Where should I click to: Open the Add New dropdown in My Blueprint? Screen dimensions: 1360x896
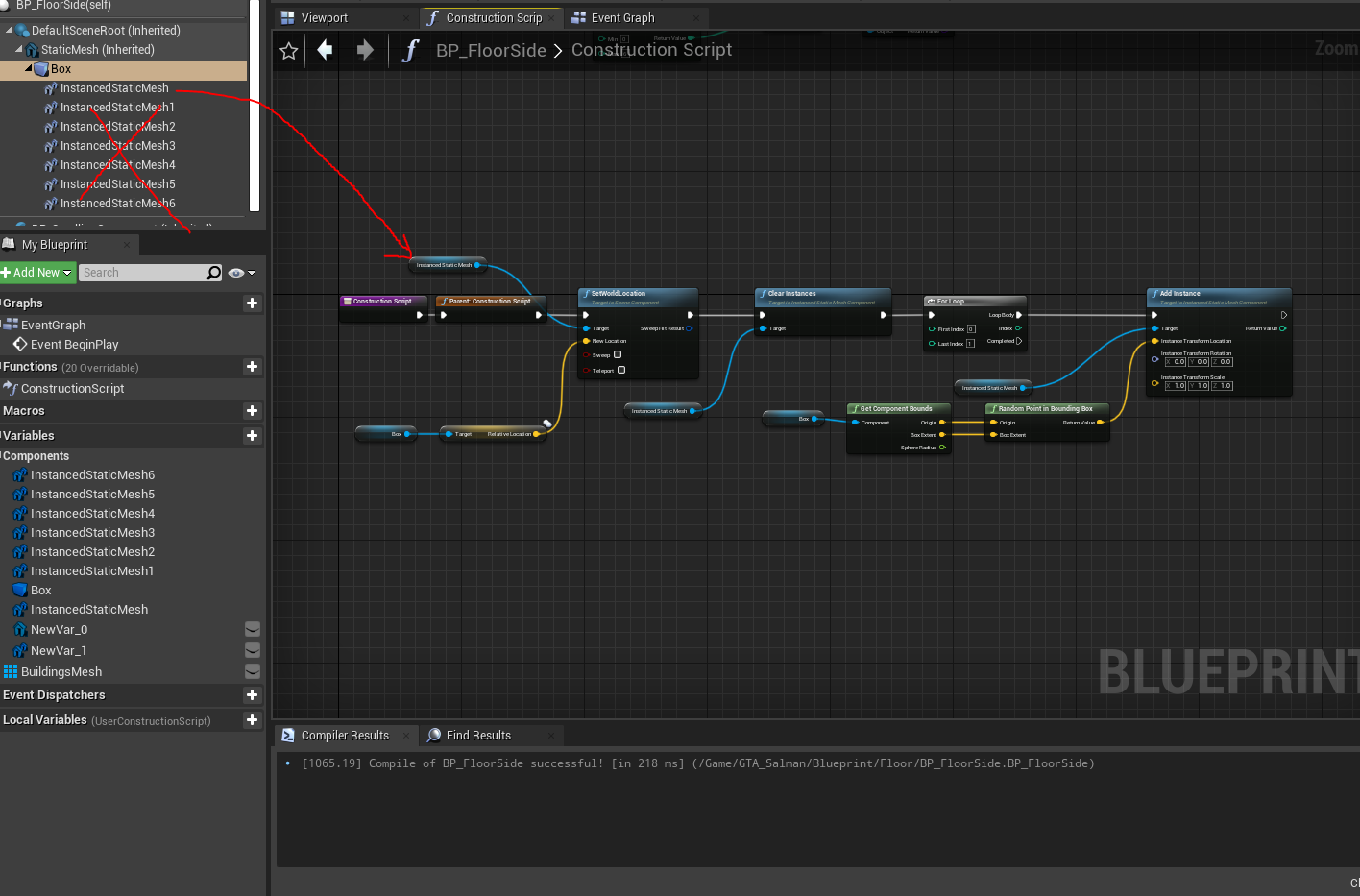pyautogui.click(x=37, y=273)
